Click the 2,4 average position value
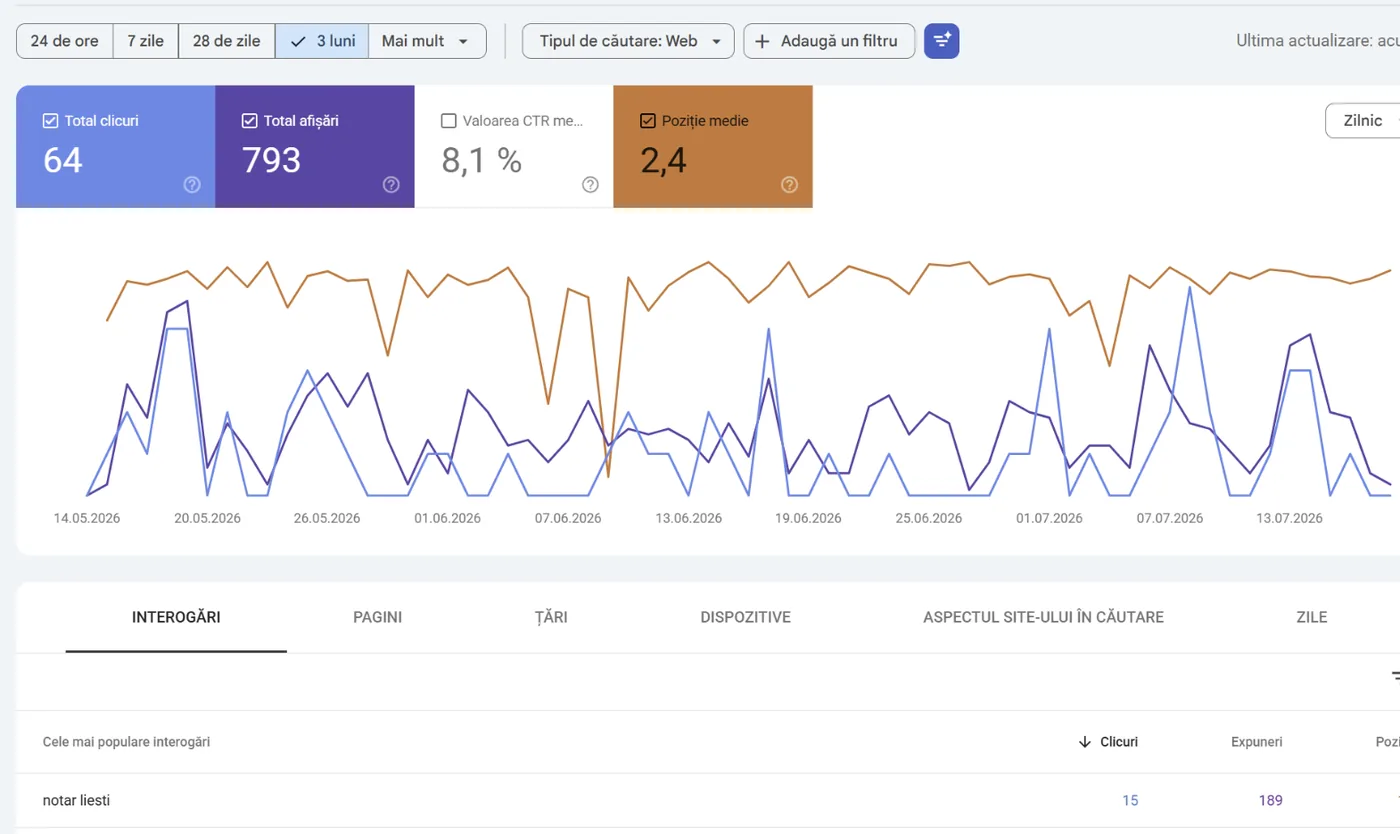 point(664,160)
